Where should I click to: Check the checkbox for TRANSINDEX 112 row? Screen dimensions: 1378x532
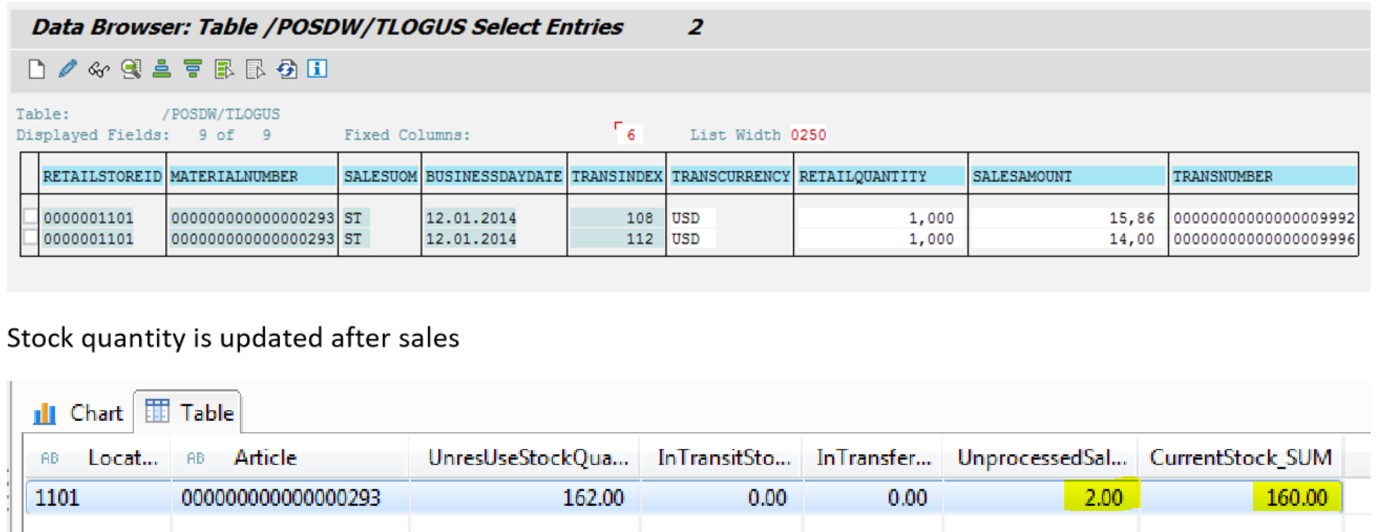(x=32, y=238)
